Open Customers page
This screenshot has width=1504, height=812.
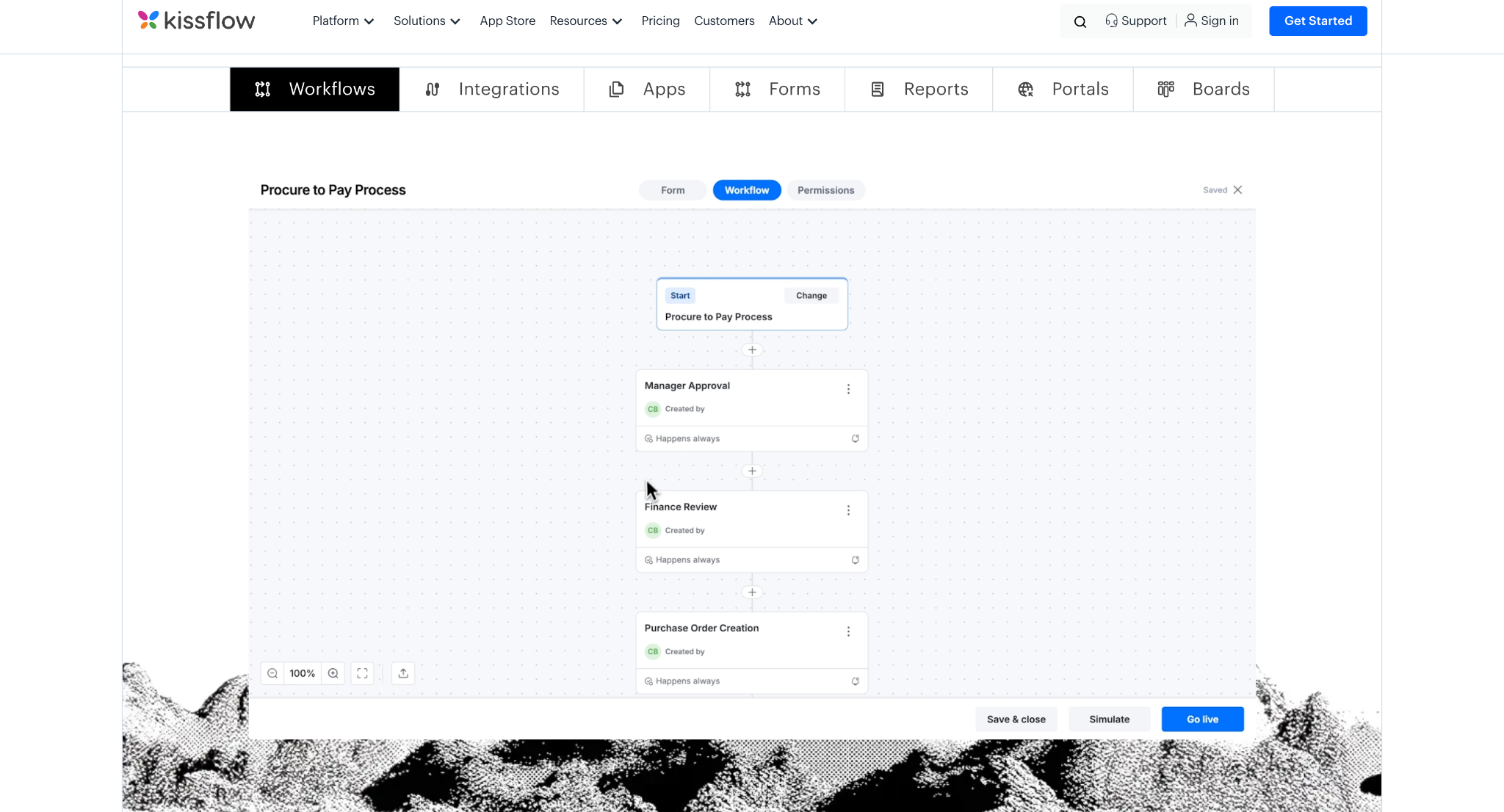point(724,21)
